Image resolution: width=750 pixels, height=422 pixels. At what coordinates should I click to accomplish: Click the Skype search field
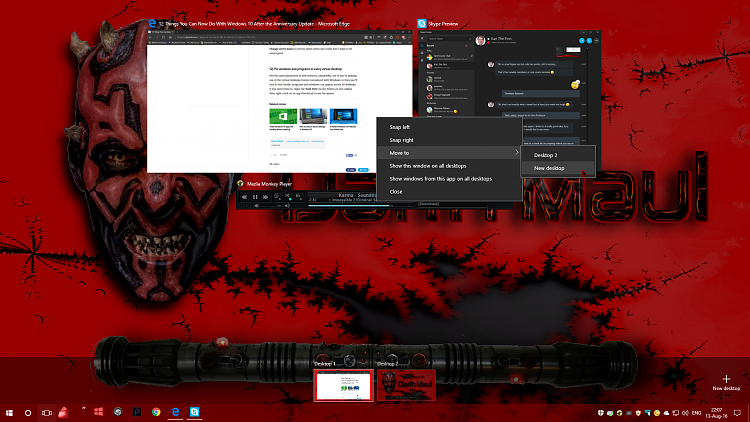click(450, 38)
